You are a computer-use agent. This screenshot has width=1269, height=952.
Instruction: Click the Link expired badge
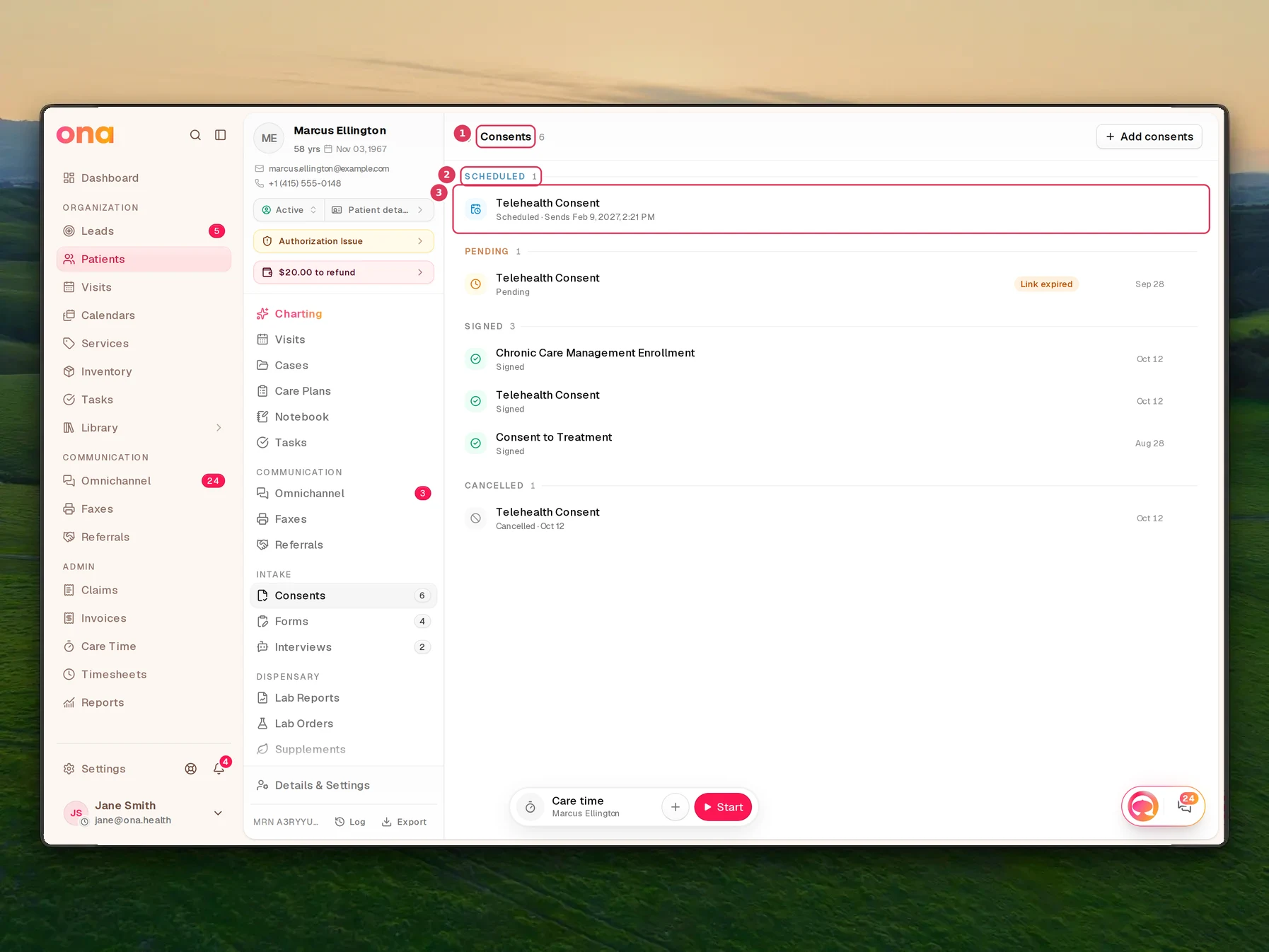point(1046,284)
